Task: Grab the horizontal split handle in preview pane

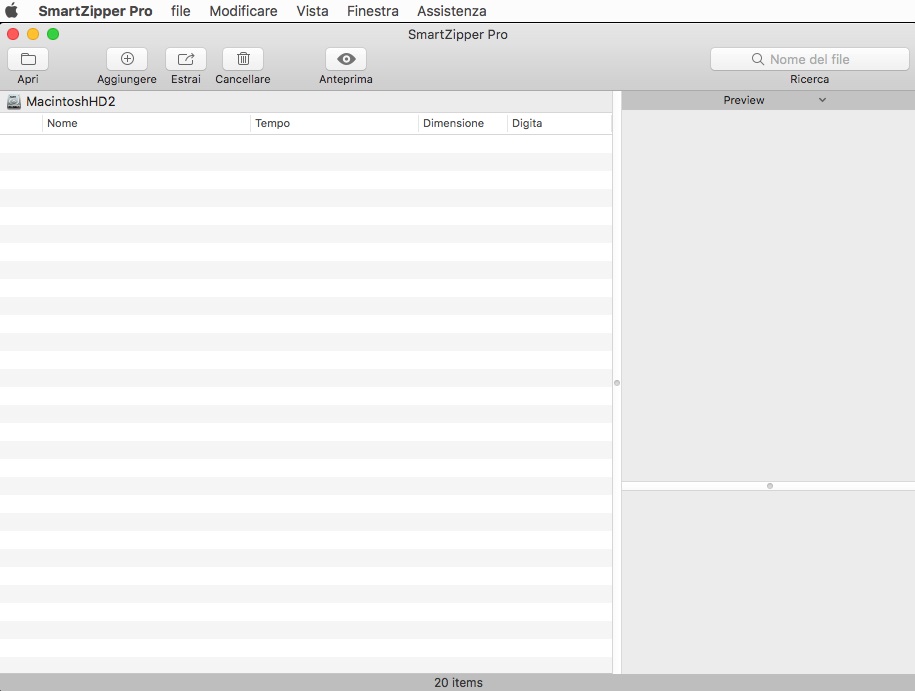Action: [770, 486]
